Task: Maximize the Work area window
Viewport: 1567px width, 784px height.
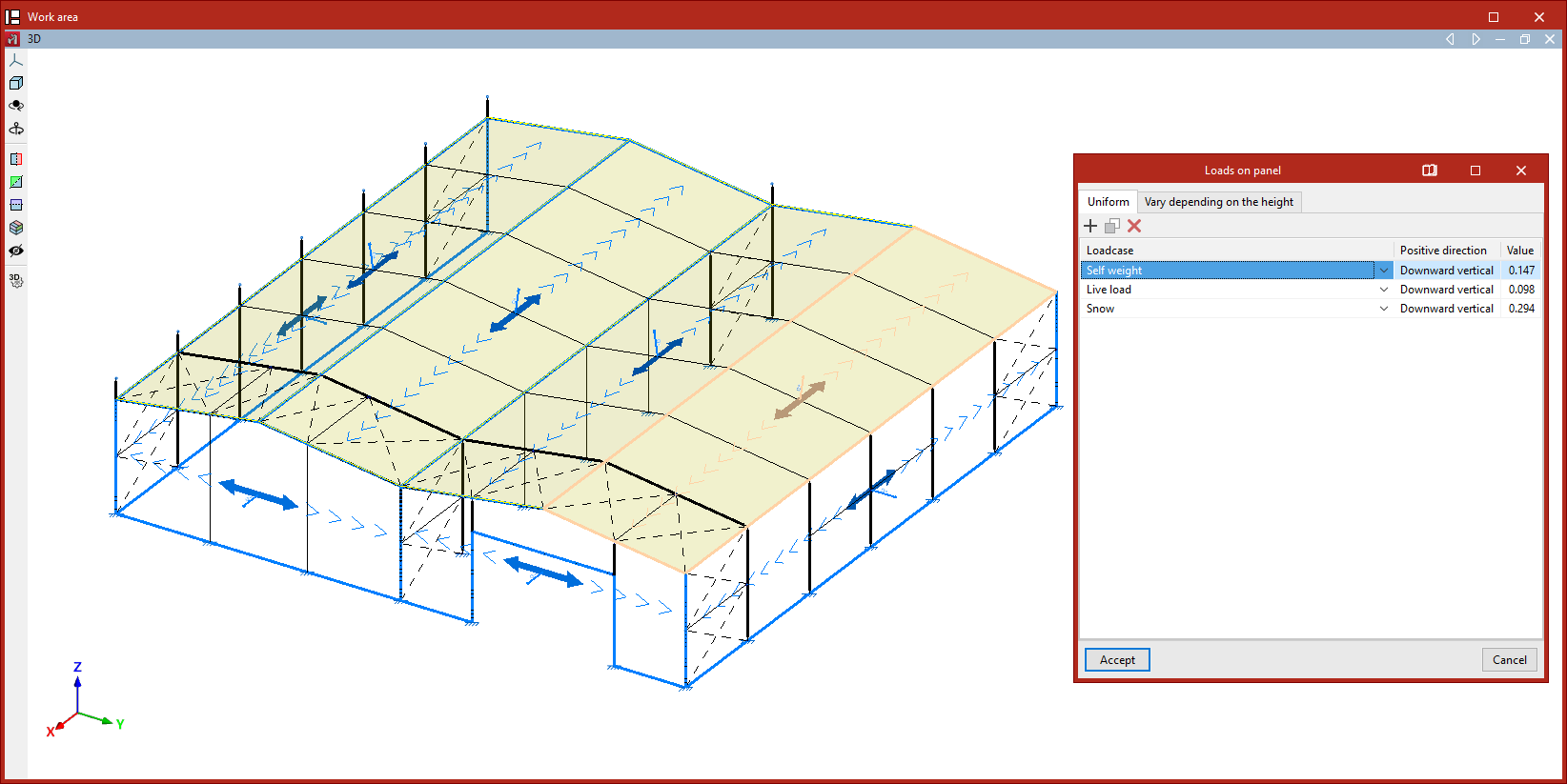Action: (1494, 16)
